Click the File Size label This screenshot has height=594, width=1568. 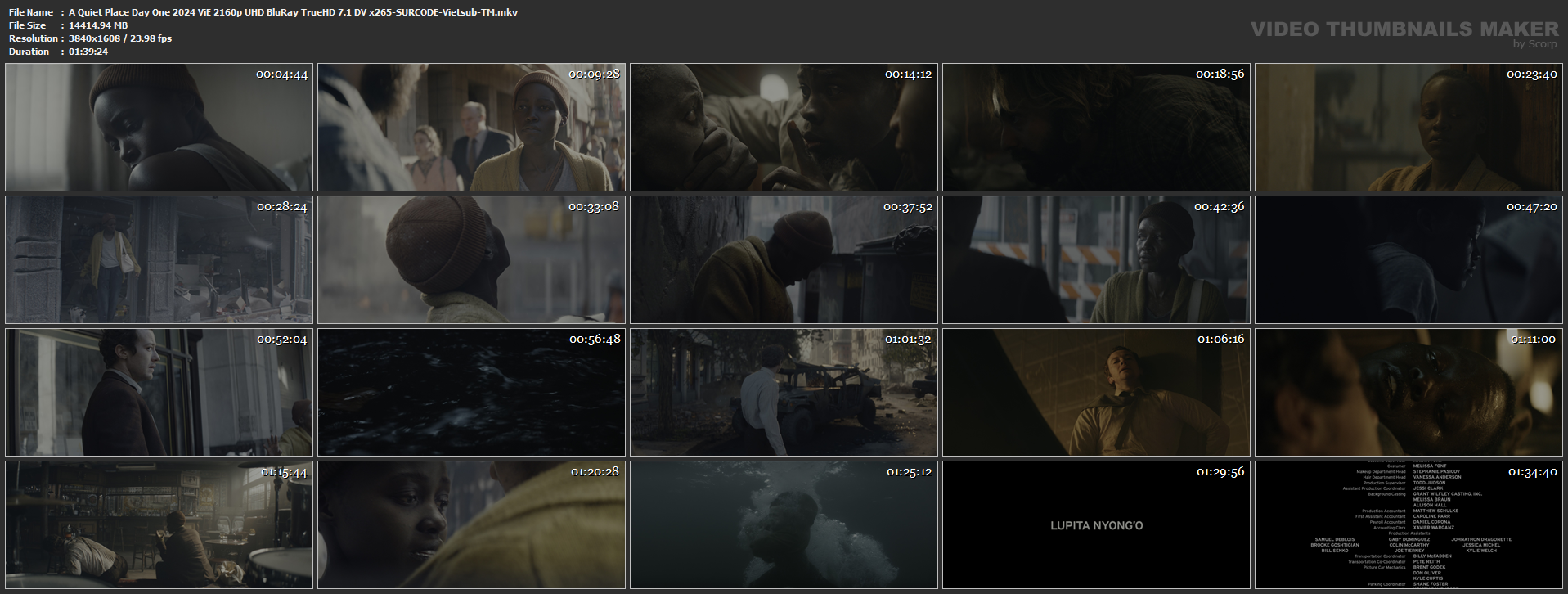28,25
